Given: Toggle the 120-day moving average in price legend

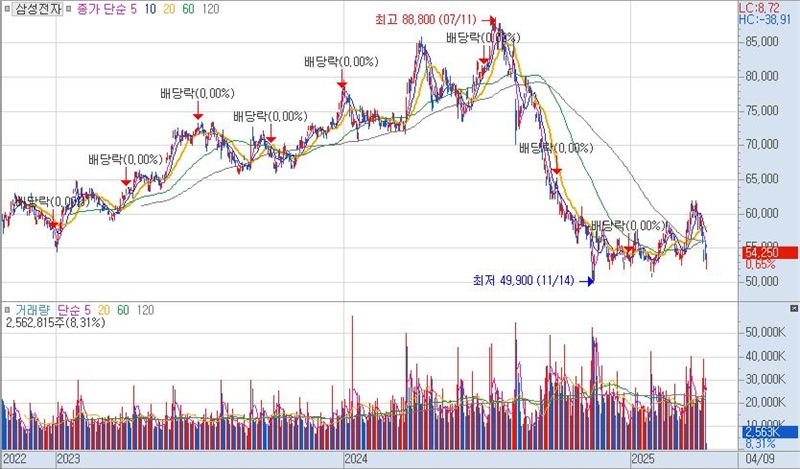Looking at the screenshot, I should click(210, 8).
